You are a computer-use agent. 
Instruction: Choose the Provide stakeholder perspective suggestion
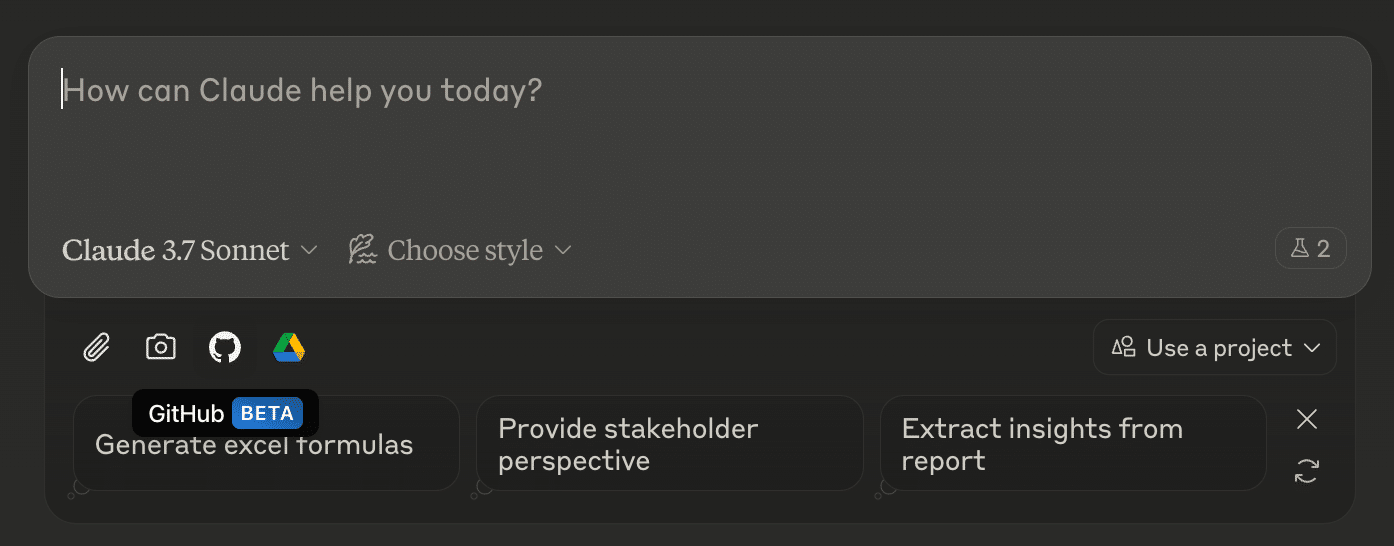(x=668, y=444)
